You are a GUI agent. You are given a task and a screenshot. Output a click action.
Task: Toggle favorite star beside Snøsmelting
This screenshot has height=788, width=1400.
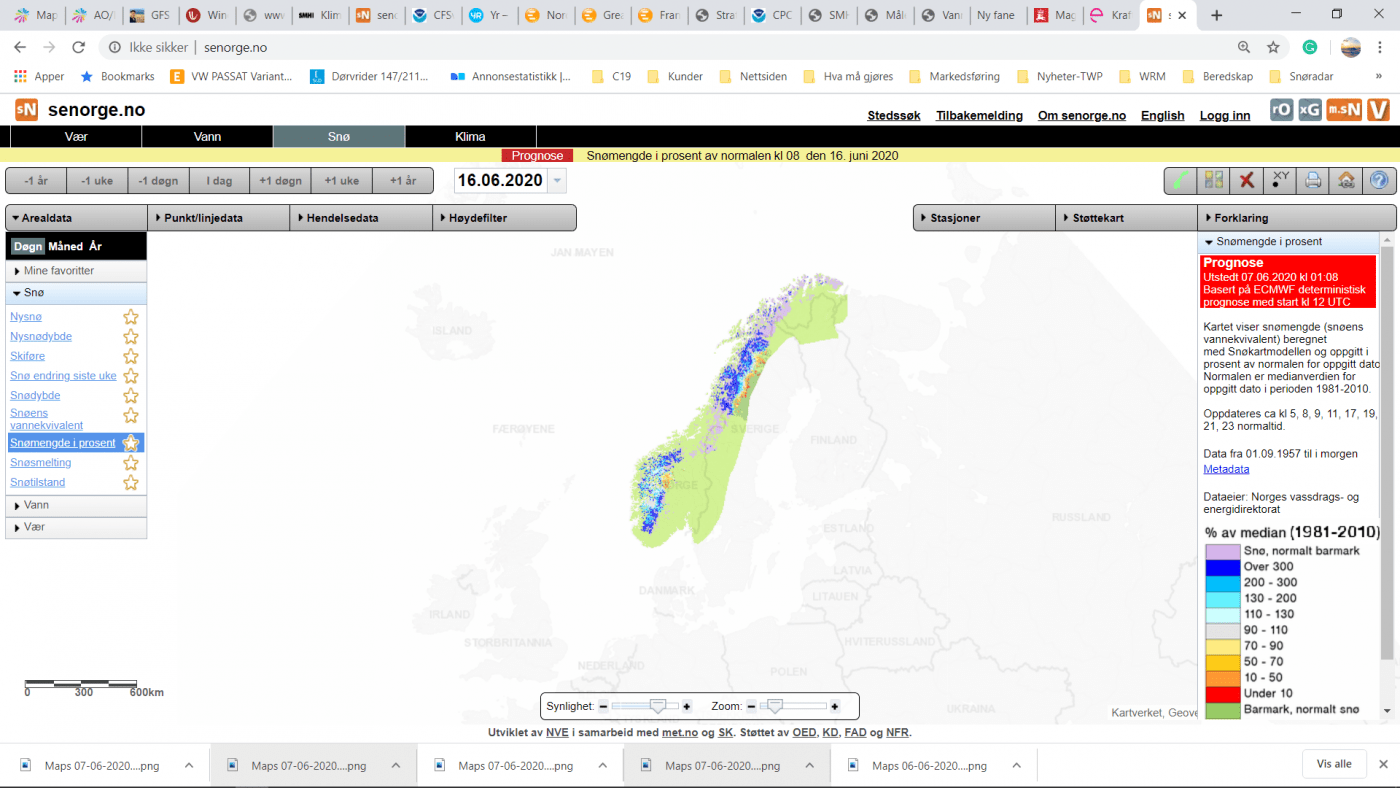tap(130, 463)
